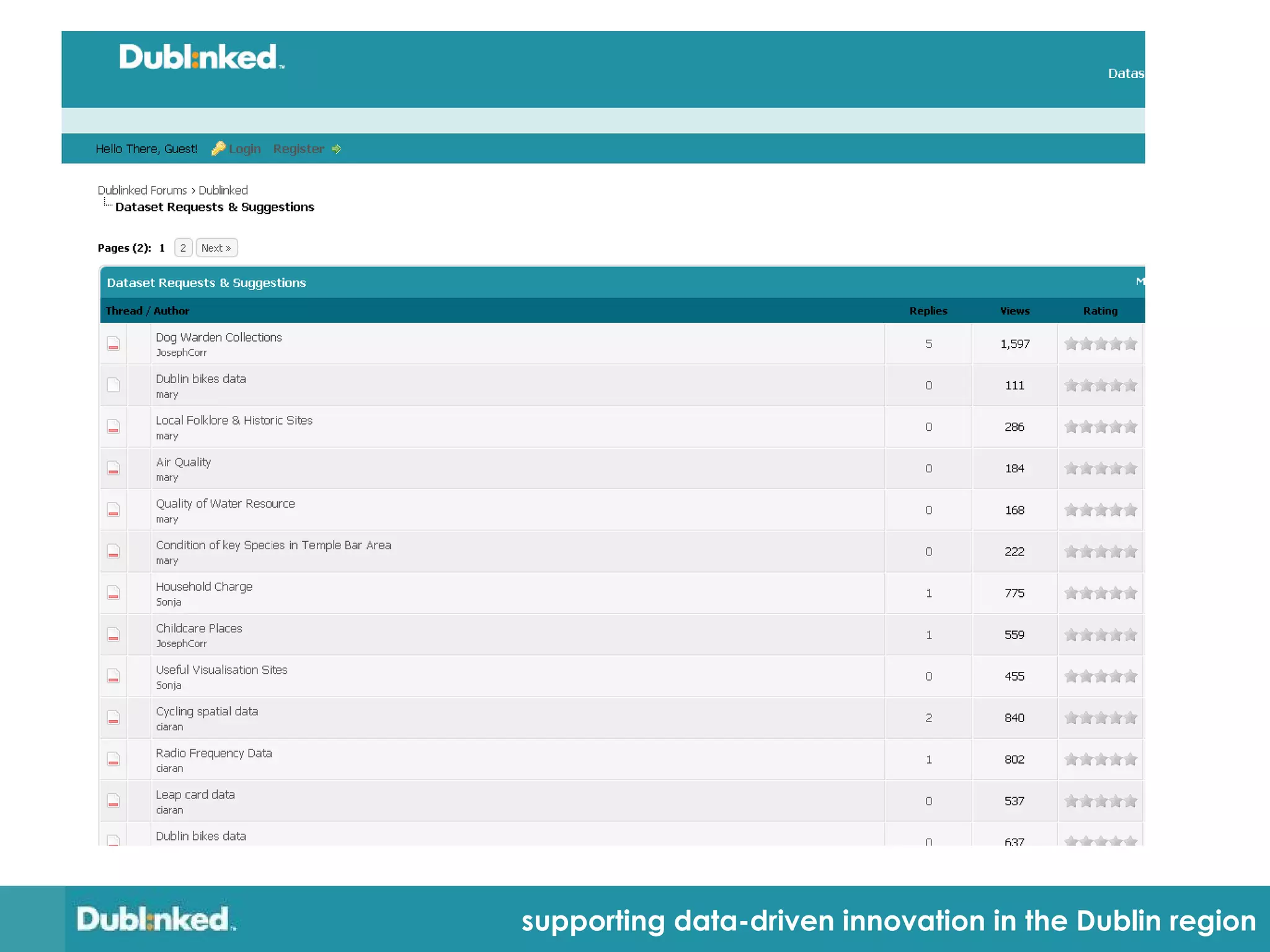This screenshot has height=952, width=1270.
Task: Click the green arrow icon beside Register
Action: click(336, 149)
